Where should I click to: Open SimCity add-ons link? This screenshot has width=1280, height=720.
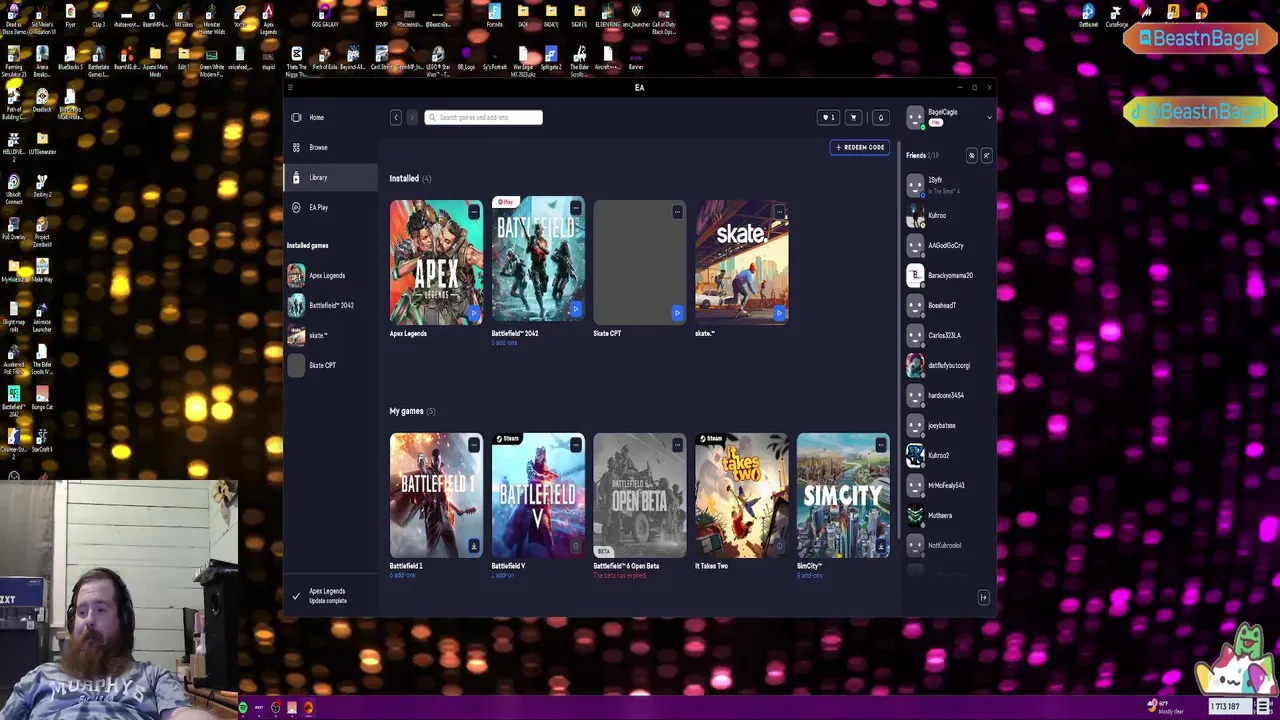point(809,576)
